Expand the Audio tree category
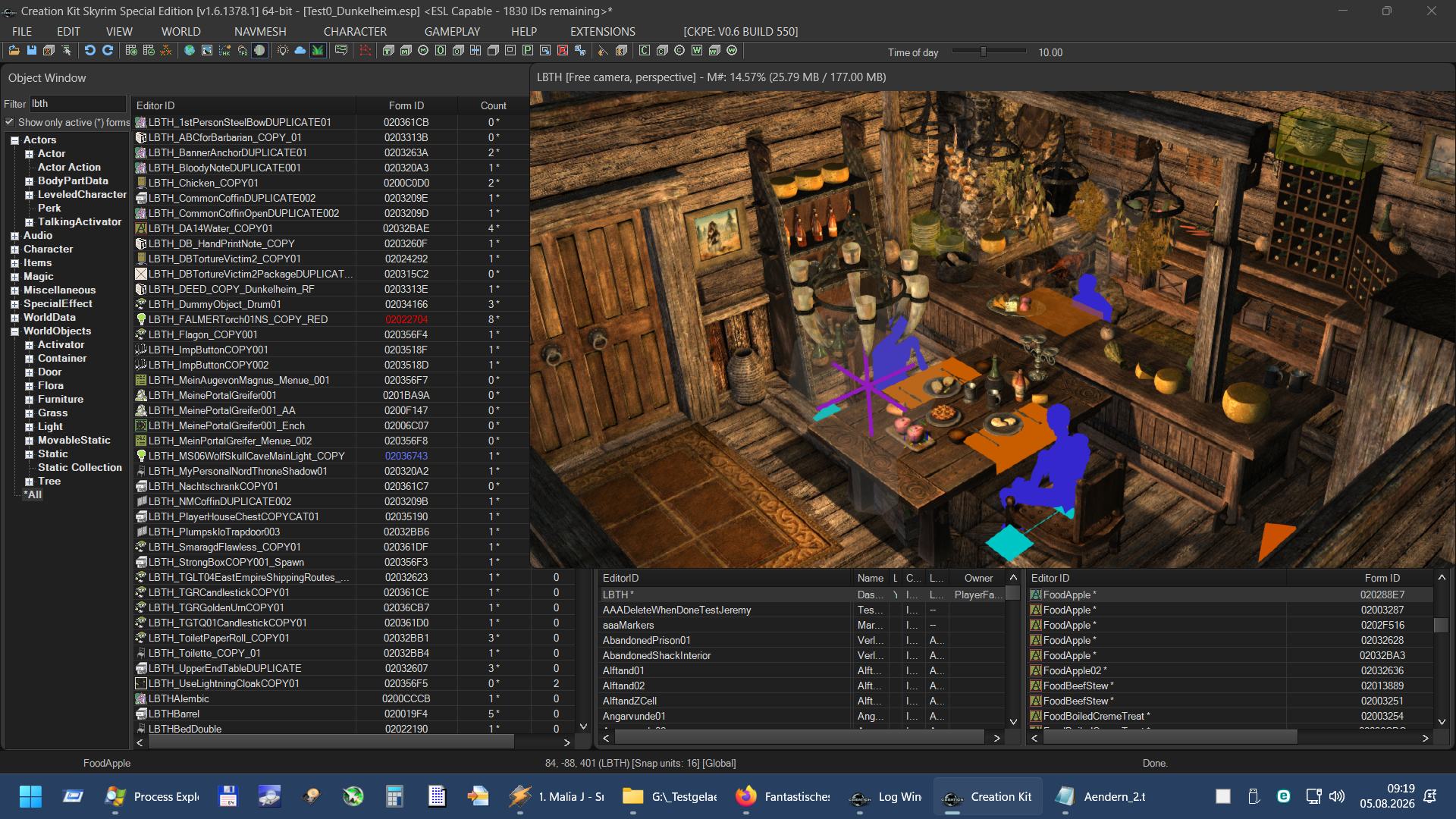 (14, 236)
